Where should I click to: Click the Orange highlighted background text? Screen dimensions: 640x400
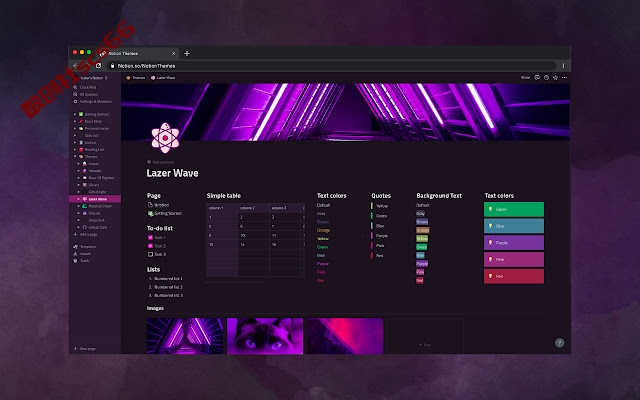pyautogui.click(x=422, y=230)
